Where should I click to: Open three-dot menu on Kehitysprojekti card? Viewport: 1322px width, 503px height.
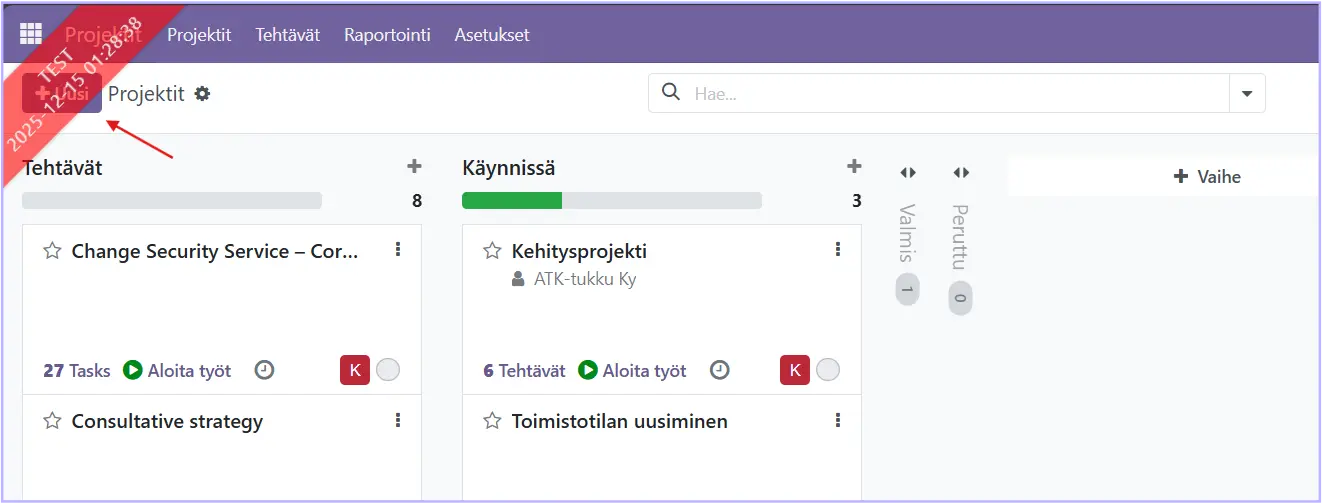(838, 250)
